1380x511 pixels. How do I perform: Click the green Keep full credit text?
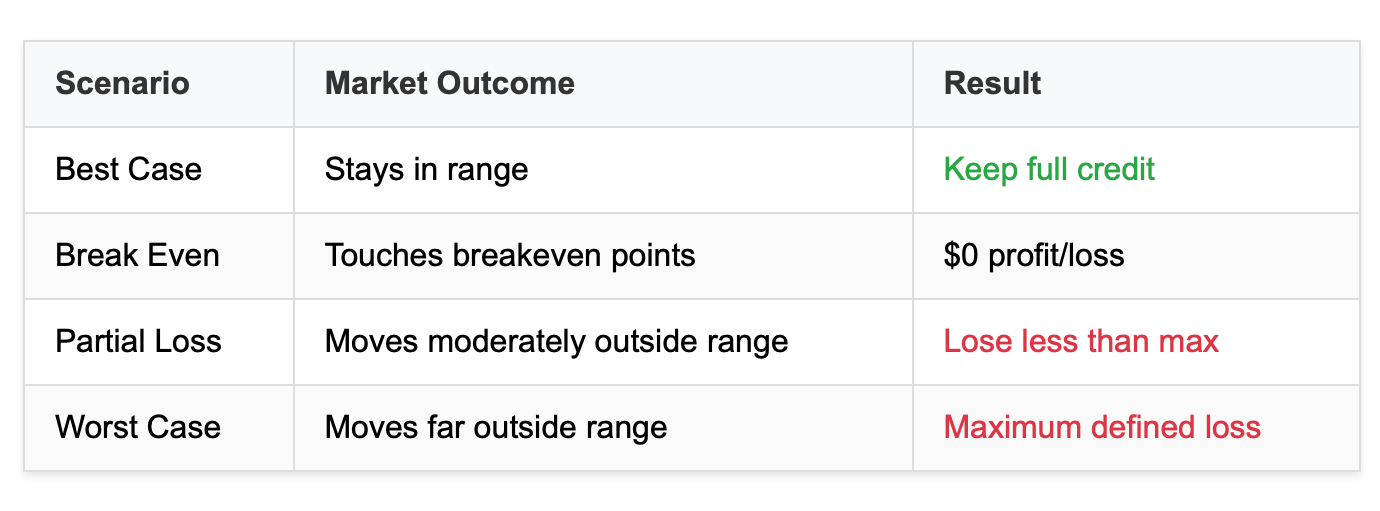click(1049, 169)
